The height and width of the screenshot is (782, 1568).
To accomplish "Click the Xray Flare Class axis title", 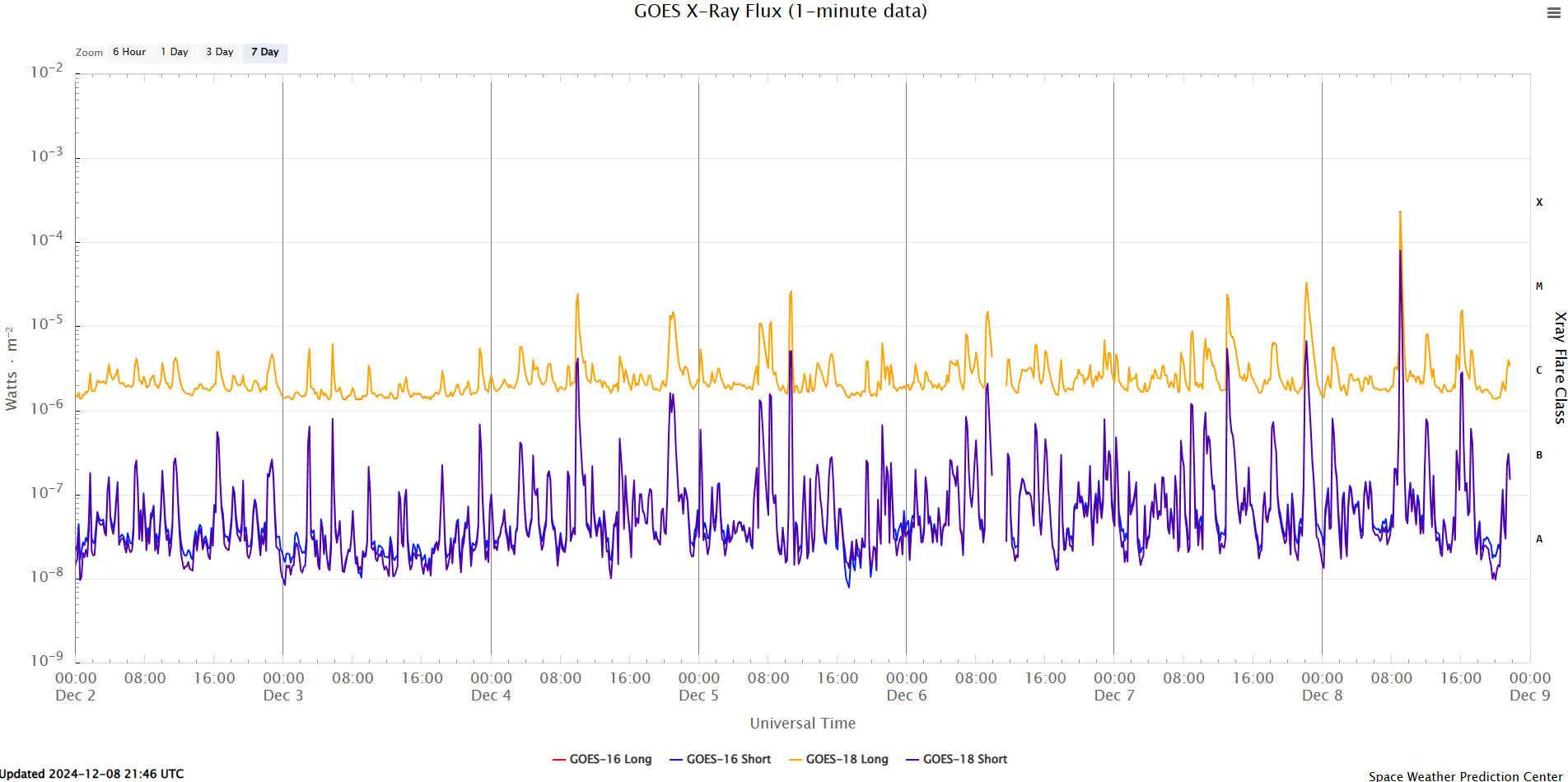I will 1559,367.
